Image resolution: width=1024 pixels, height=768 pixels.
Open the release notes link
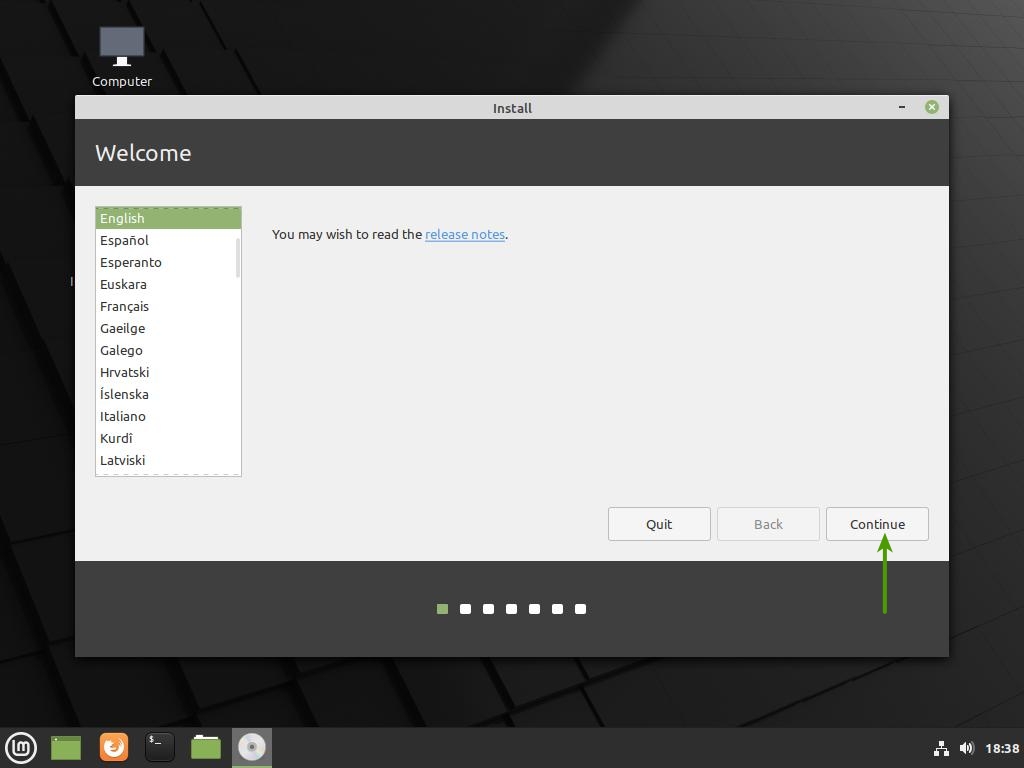pos(465,234)
